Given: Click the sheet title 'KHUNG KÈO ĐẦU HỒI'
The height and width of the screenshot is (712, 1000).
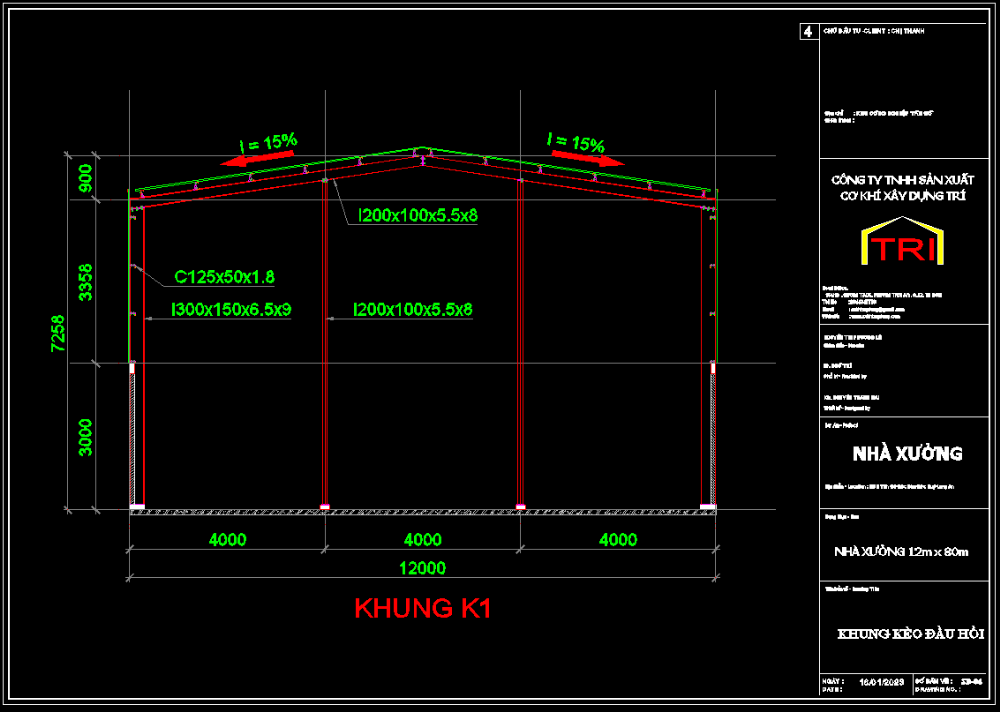Looking at the screenshot, I should 910,634.
